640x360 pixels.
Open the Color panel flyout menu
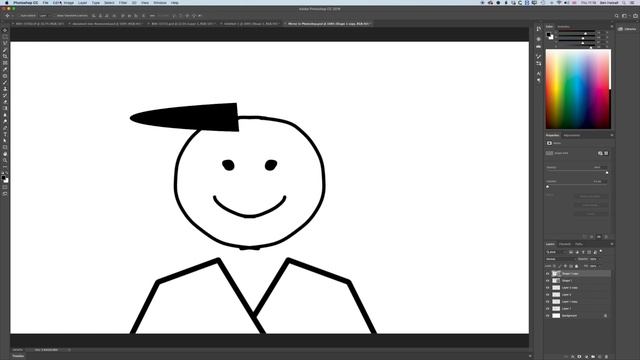[x=611, y=27]
